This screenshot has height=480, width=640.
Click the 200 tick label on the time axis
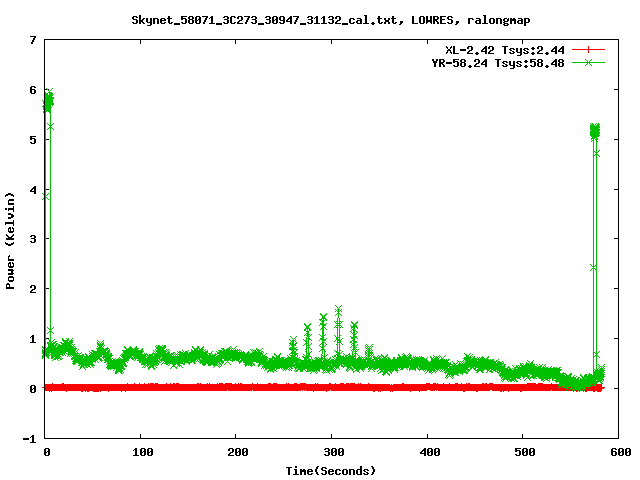[236, 452]
